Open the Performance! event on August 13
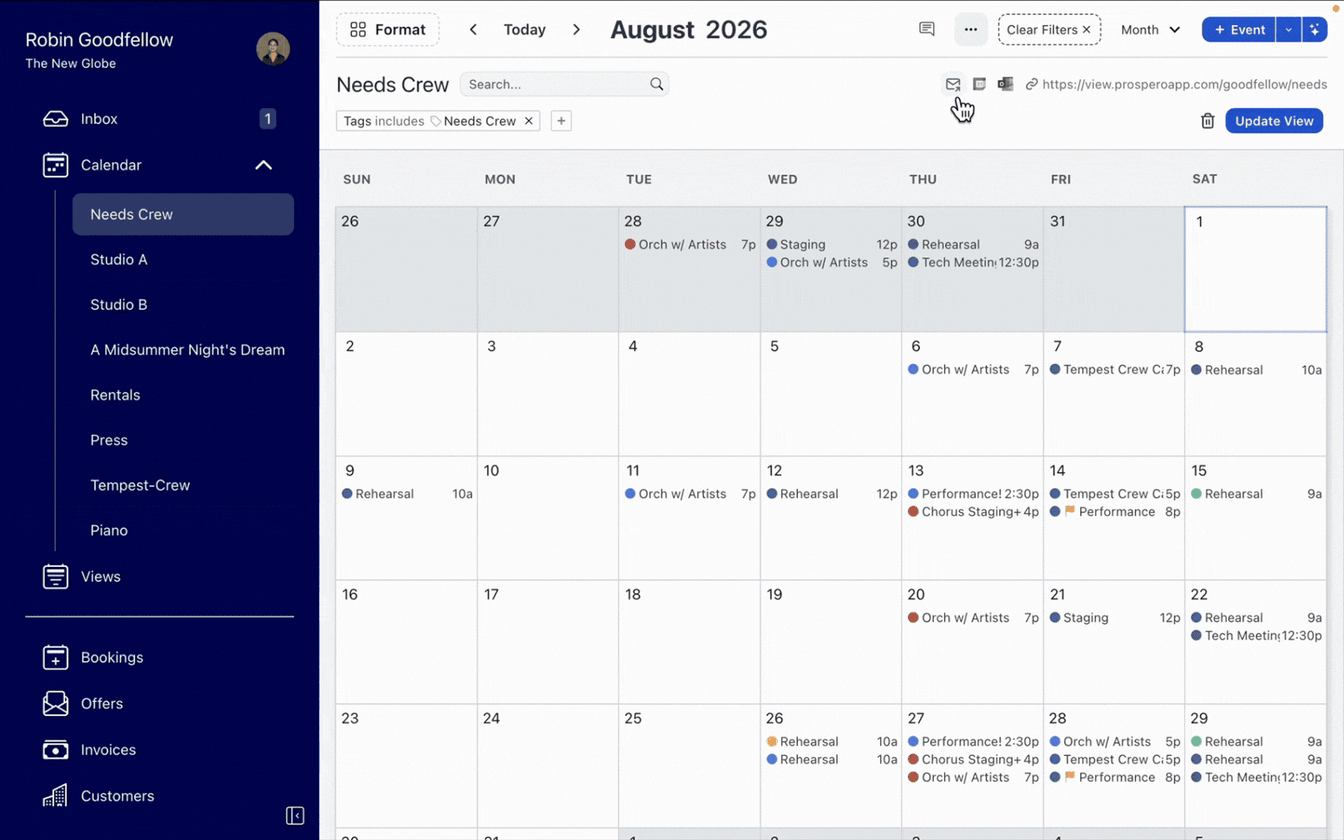Viewport: 1344px width, 840px height. coord(973,494)
